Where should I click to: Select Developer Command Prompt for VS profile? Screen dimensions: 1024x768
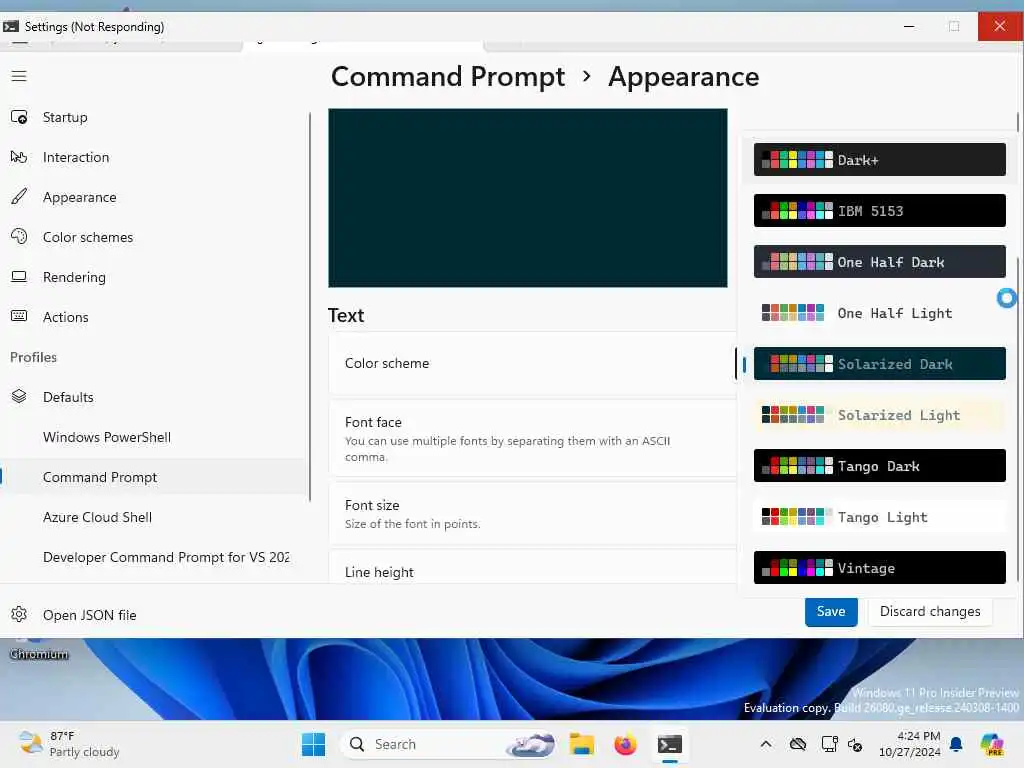click(153, 556)
